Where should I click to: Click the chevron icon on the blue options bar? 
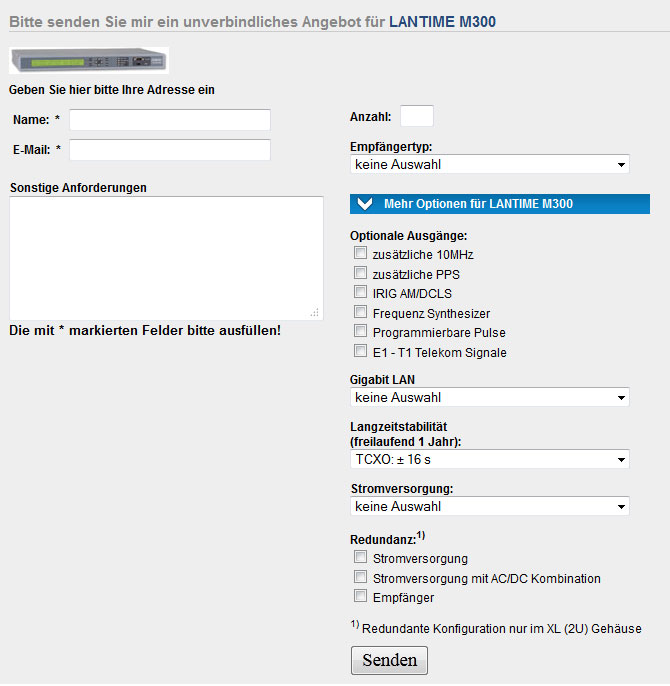pyautogui.click(x=364, y=204)
